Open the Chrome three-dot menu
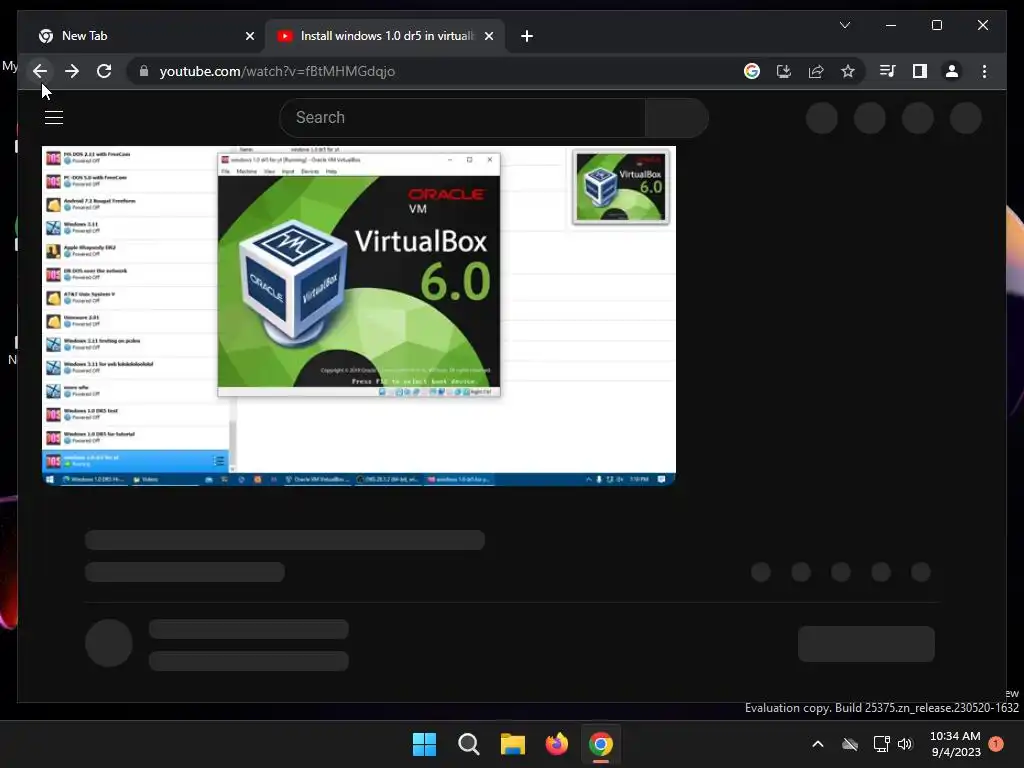 point(984,71)
